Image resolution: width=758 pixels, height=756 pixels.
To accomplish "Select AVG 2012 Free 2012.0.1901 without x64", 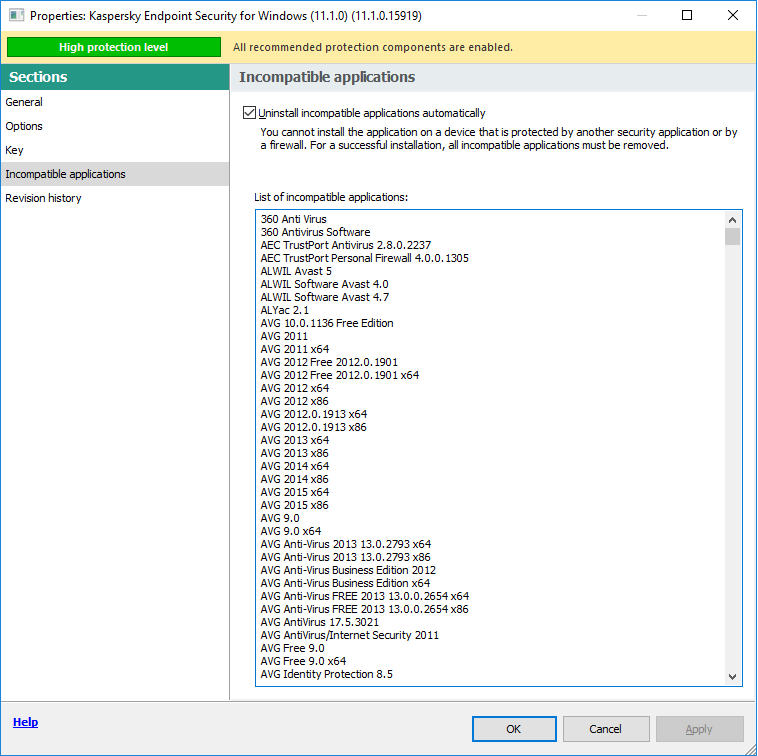I will (329, 362).
